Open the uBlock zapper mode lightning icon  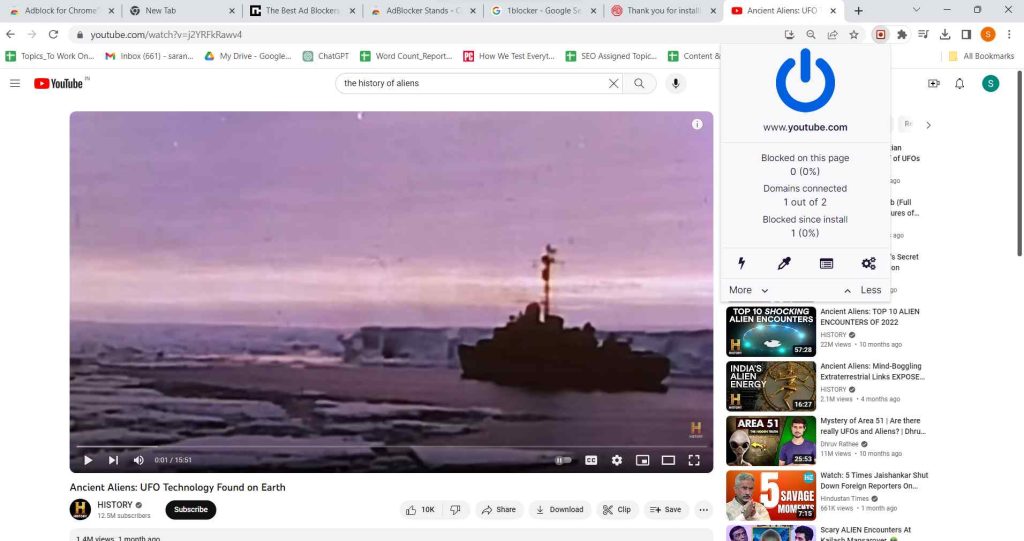pyautogui.click(x=741, y=263)
